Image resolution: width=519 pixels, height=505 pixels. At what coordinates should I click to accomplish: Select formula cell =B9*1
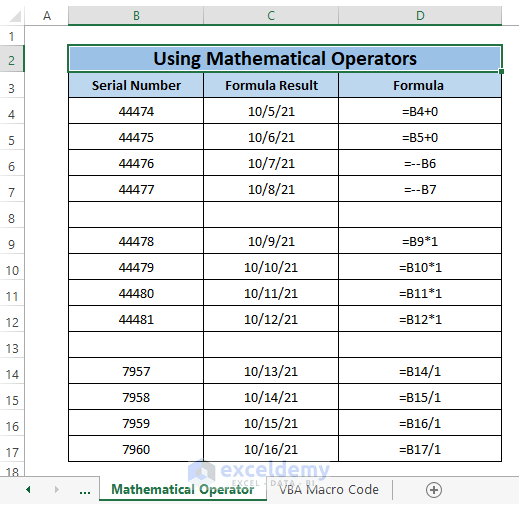coord(420,241)
